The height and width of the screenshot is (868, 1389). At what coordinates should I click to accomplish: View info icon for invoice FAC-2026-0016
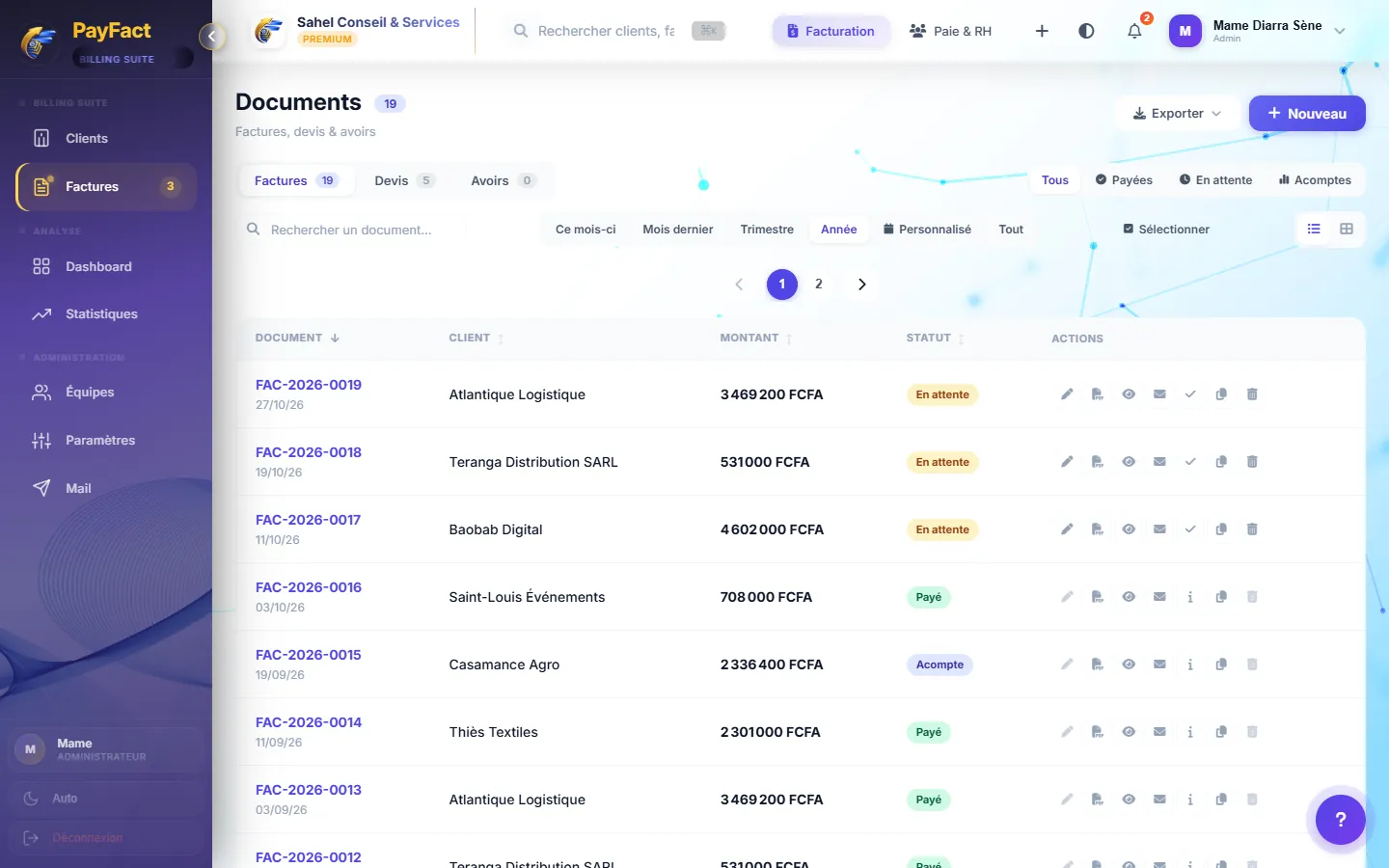1190,597
